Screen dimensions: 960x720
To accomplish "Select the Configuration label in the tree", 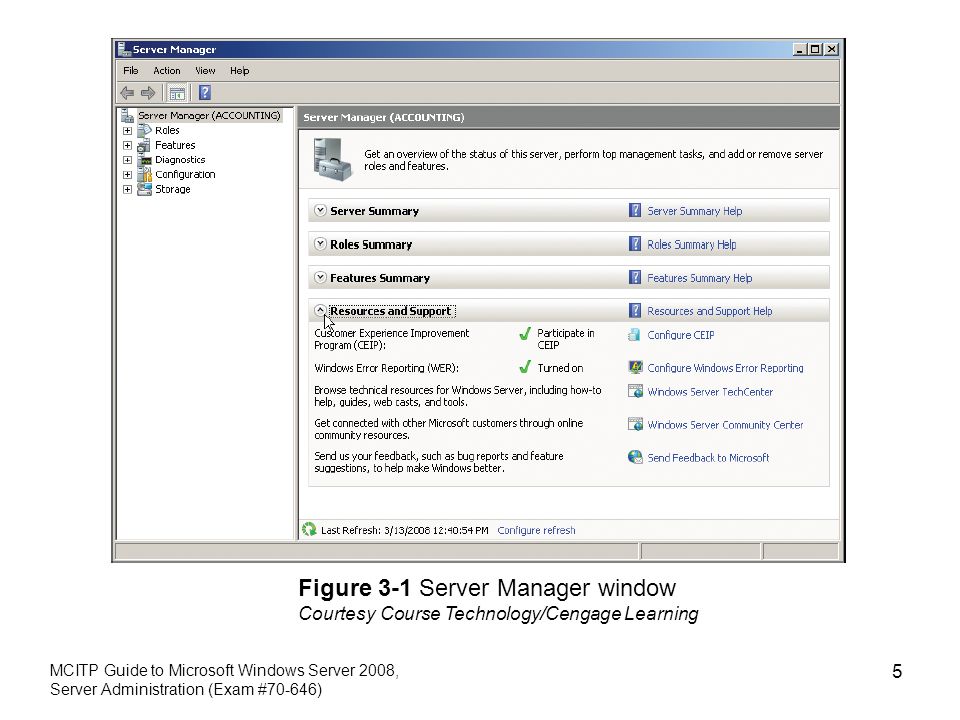I will click(185, 174).
